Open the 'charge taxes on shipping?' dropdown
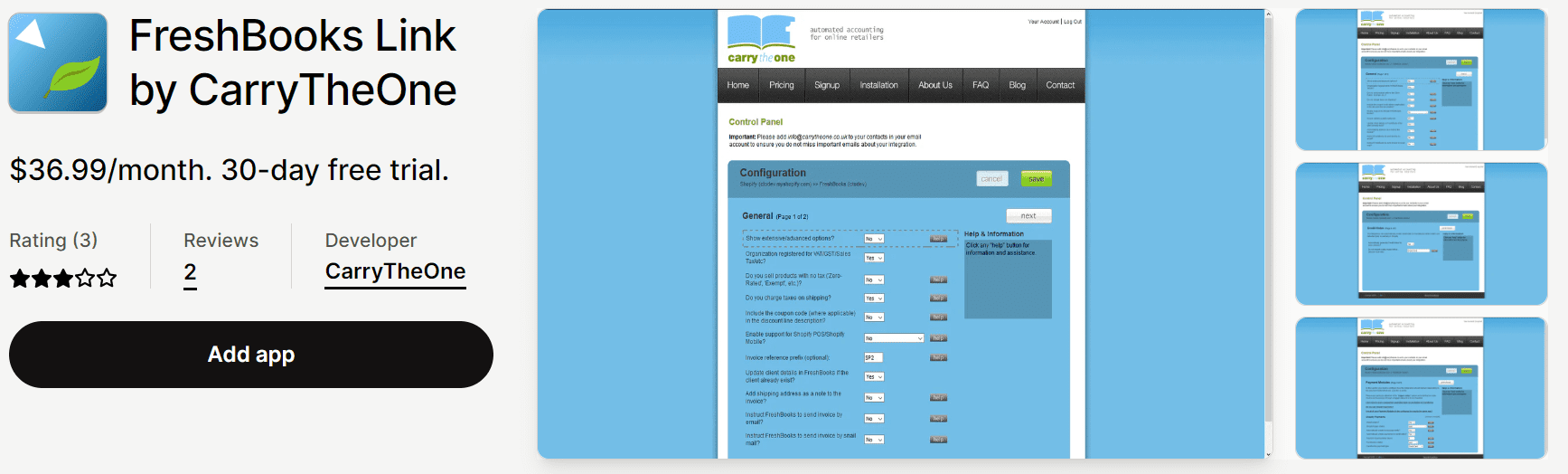This screenshot has width=1568, height=474. 874,299
